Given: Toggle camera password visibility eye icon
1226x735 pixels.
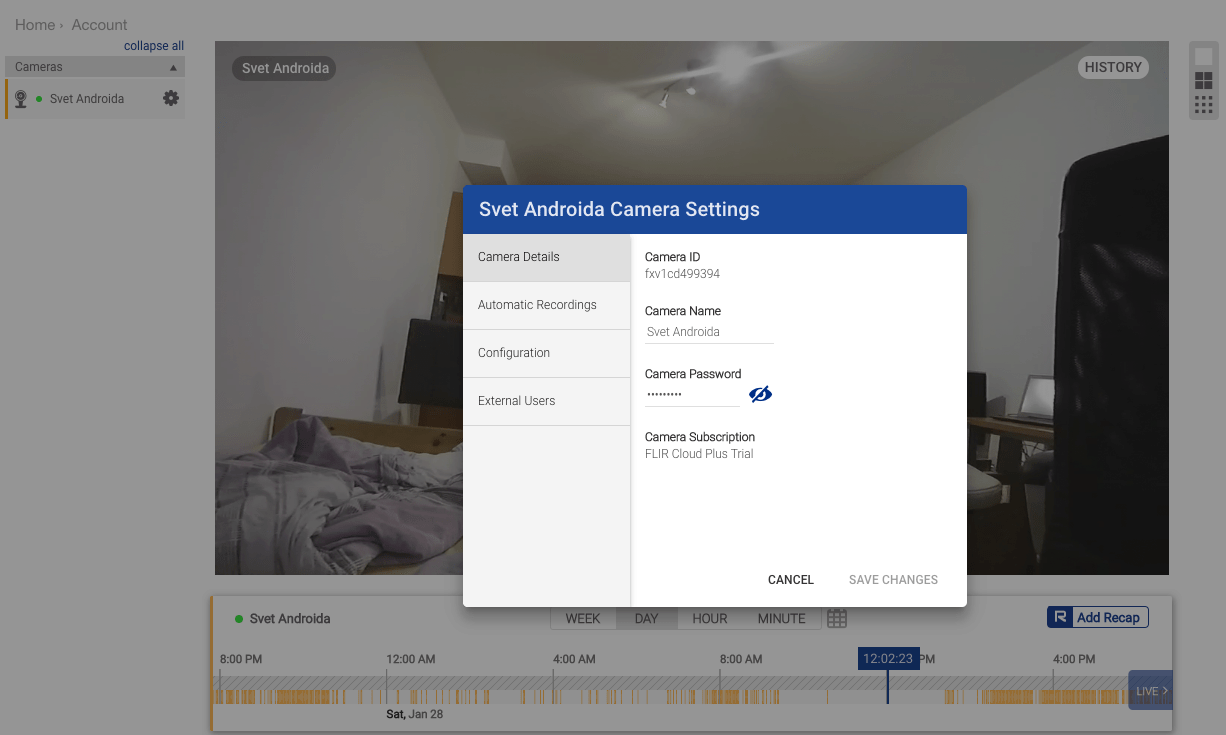Looking at the screenshot, I should pyautogui.click(x=760, y=395).
